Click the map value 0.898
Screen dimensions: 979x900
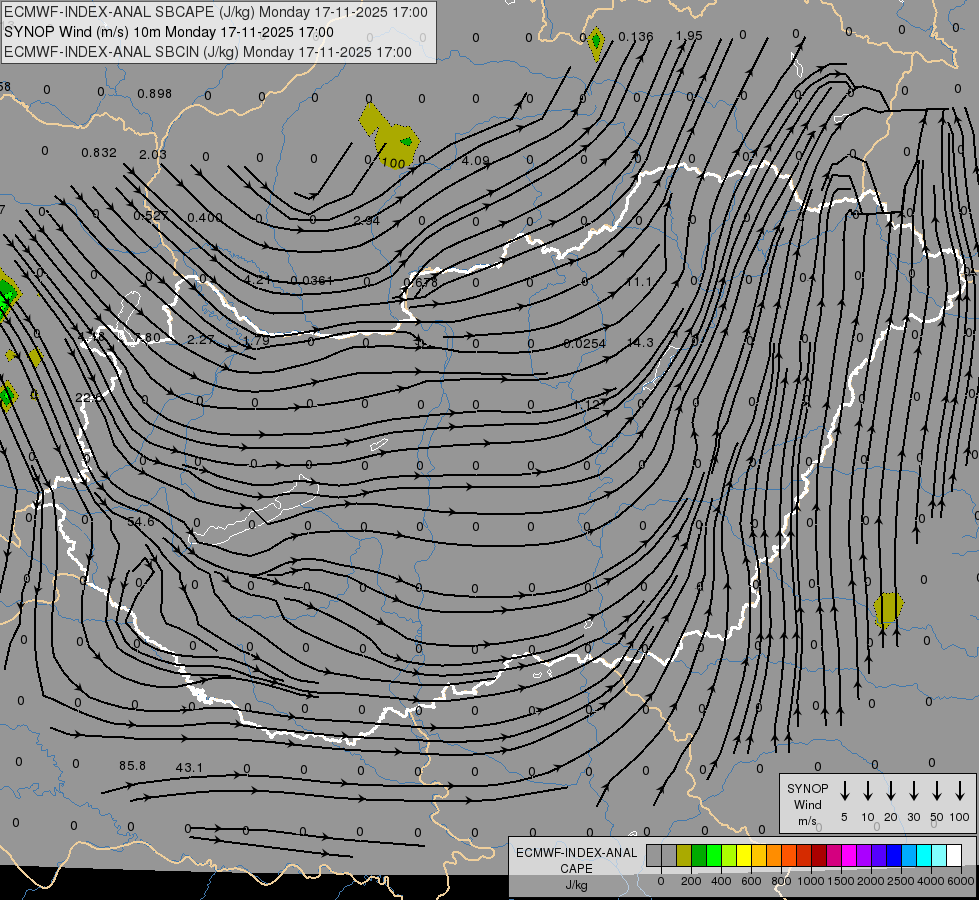pyautogui.click(x=154, y=94)
